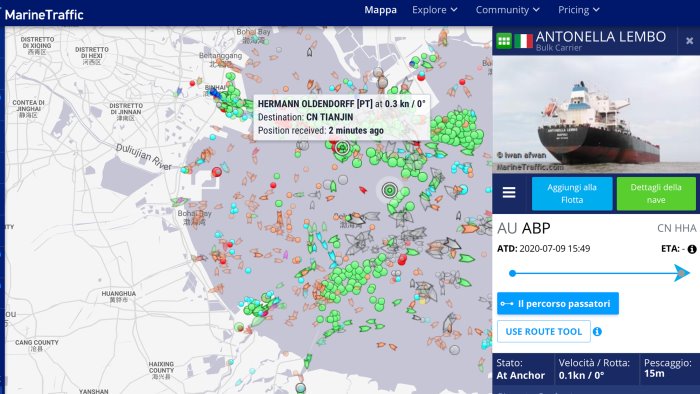Click the green grid icon beside Italian flag

[x=504, y=41]
